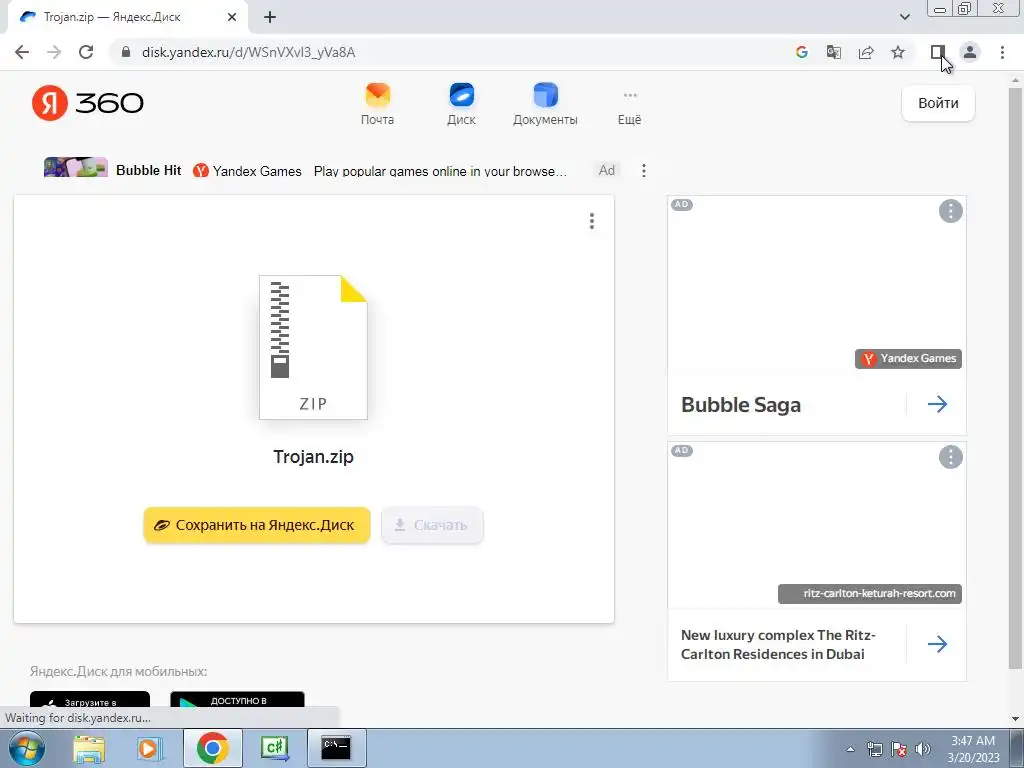Click the Chrome taskbar icon
Screen dimensions: 1024x768
tap(212, 748)
